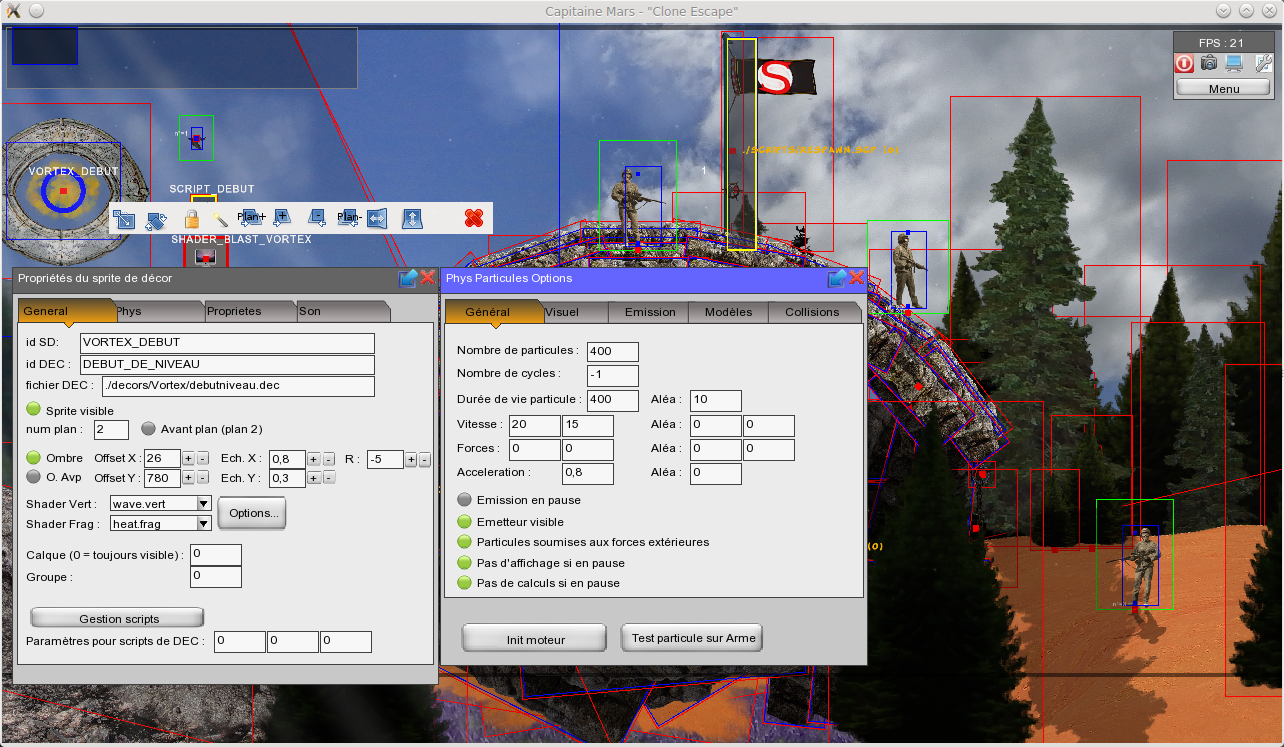The height and width of the screenshot is (747, 1284).
Task: Open the Shader Vert dropdown showing wave.vert
Action: point(203,503)
